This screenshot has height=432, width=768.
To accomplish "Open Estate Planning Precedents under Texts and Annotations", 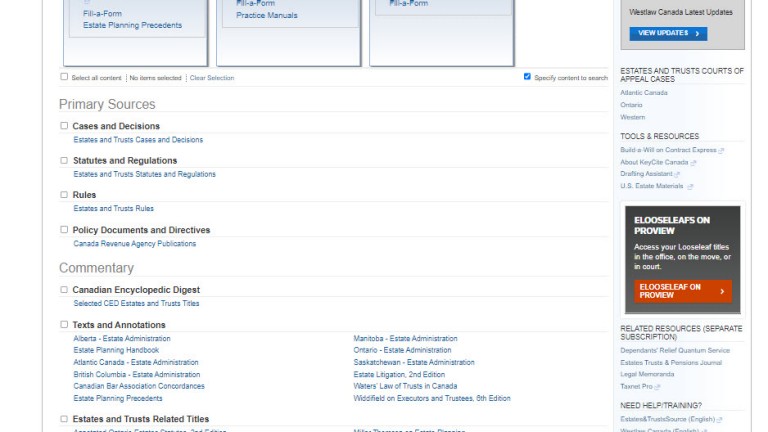I will tap(118, 398).
